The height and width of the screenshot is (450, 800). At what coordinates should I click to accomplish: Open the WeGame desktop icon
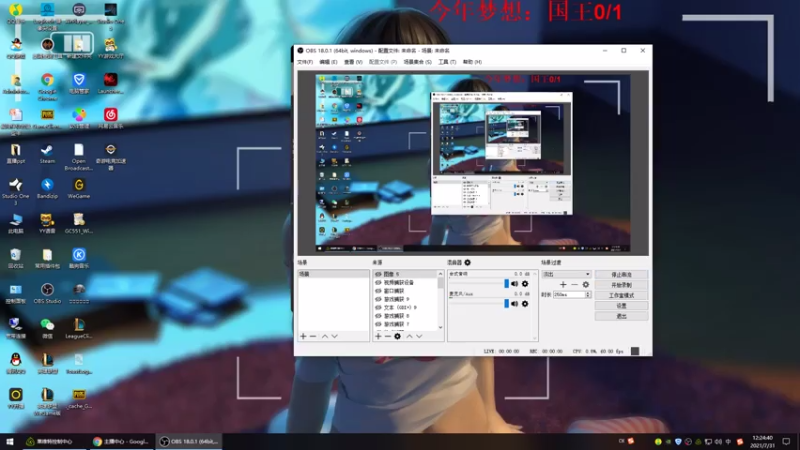pyautogui.click(x=79, y=188)
